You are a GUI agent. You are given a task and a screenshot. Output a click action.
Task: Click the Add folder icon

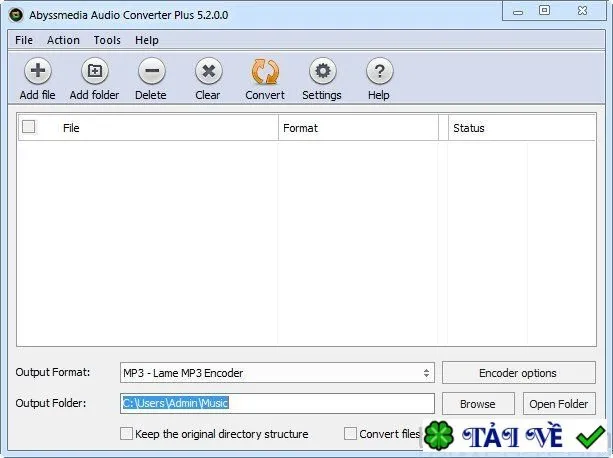95,71
